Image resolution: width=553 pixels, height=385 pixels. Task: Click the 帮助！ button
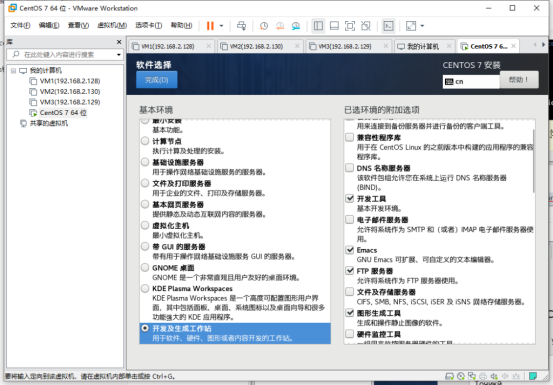[519, 80]
